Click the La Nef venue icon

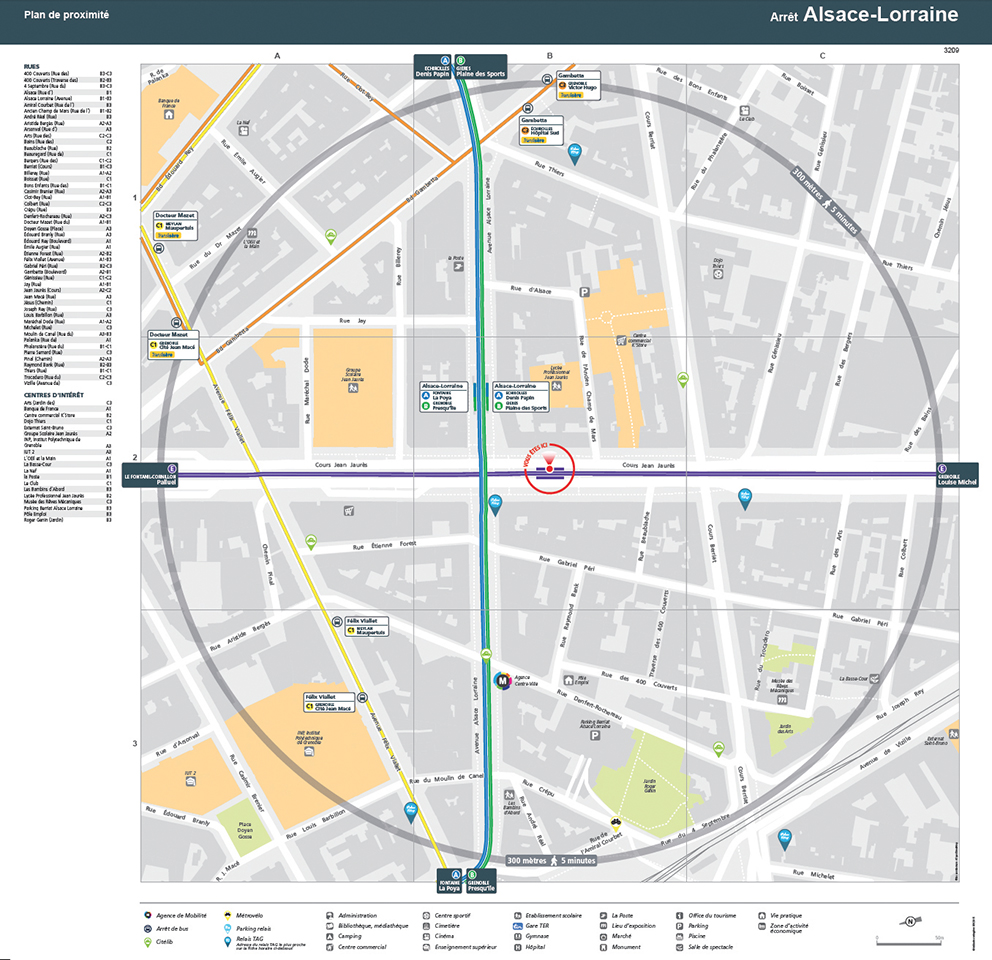click(244, 131)
